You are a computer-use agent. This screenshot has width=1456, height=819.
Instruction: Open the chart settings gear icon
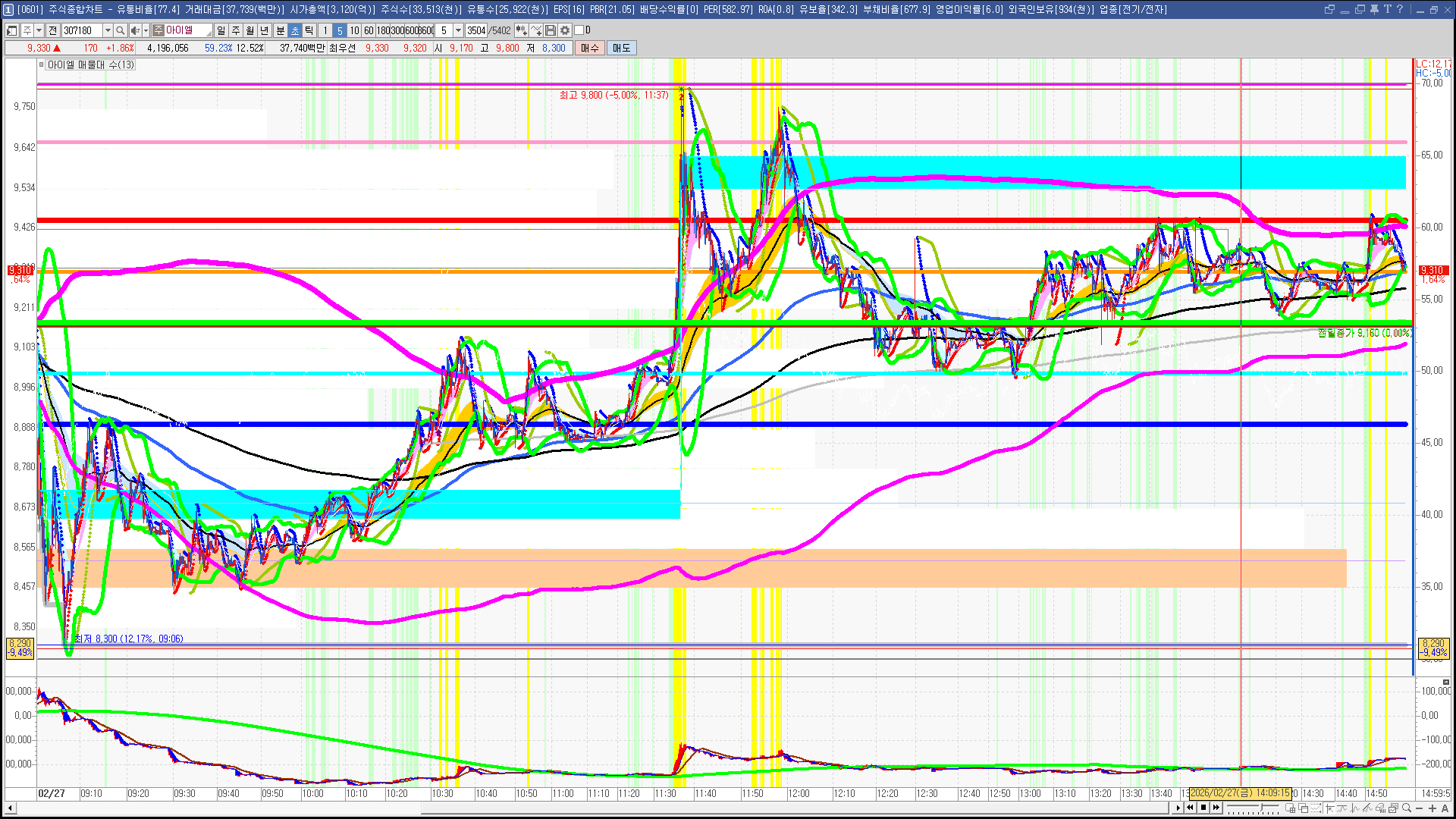[x=565, y=30]
